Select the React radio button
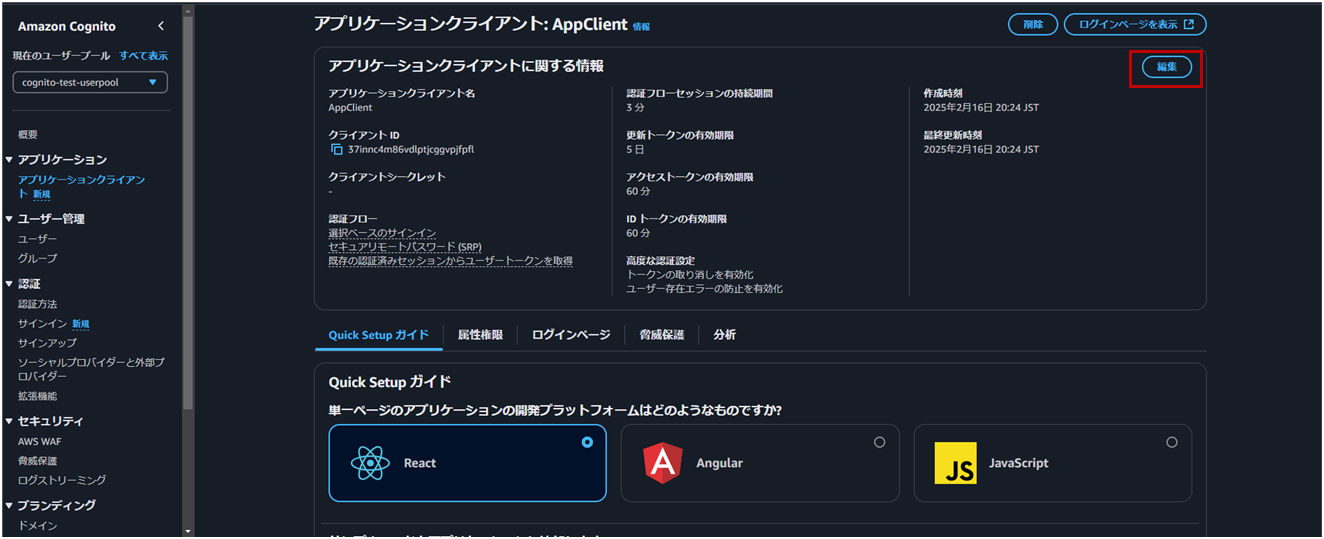Image resolution: width=1324 pixels, height=539 pixels. tap(587, 442)
